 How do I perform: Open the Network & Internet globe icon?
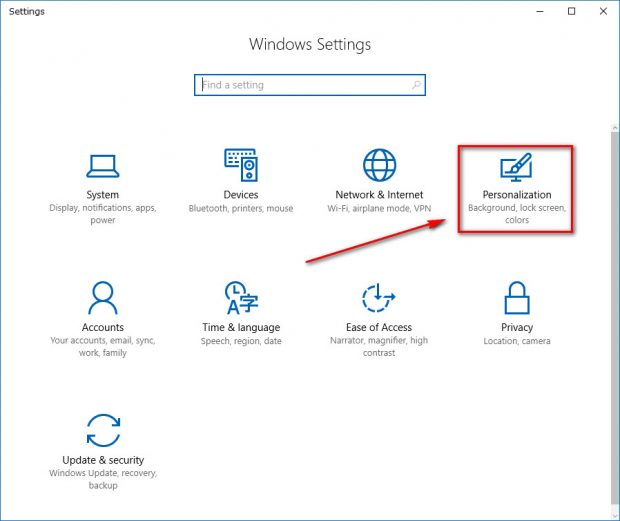pyautogui.click(x=379, y=165)
